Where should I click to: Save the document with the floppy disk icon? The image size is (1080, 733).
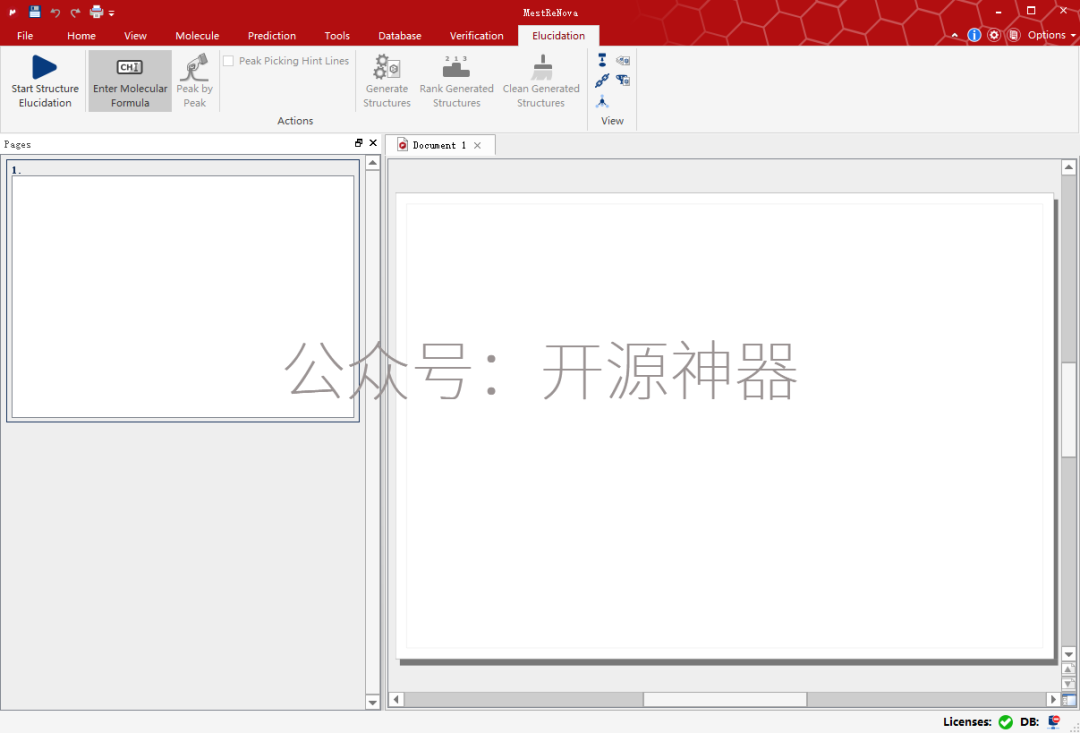(x=34, y=12)
